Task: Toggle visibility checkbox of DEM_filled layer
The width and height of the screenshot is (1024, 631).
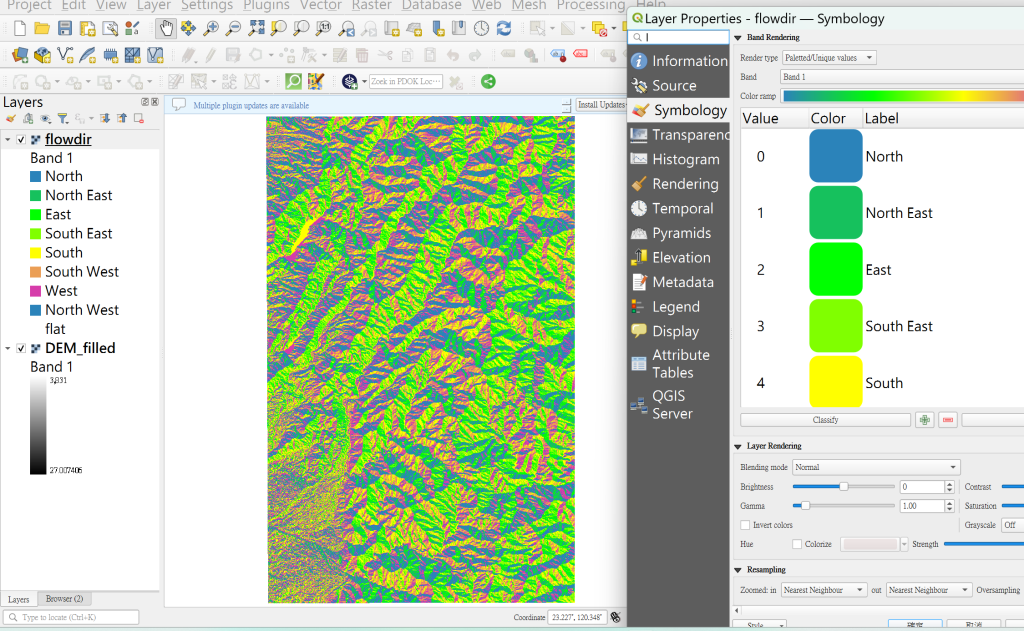Action: pyautogui.click(x=21, y=349)
